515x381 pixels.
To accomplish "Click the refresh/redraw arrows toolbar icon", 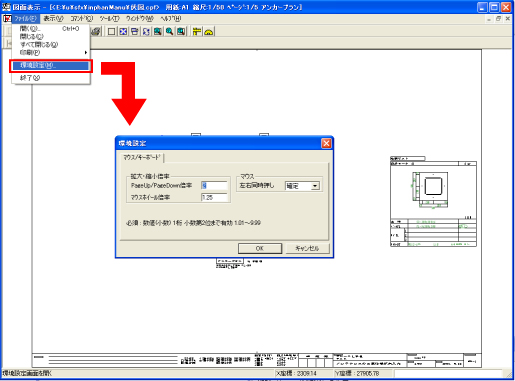I will [x=146, y=32].
